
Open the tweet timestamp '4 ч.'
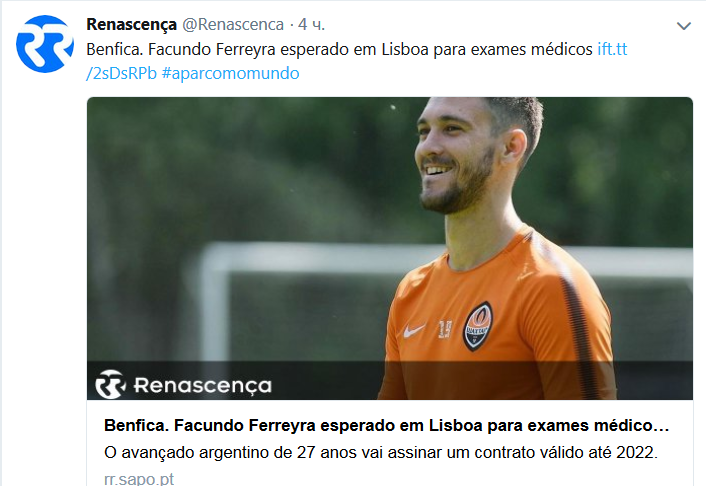(311, 25)
